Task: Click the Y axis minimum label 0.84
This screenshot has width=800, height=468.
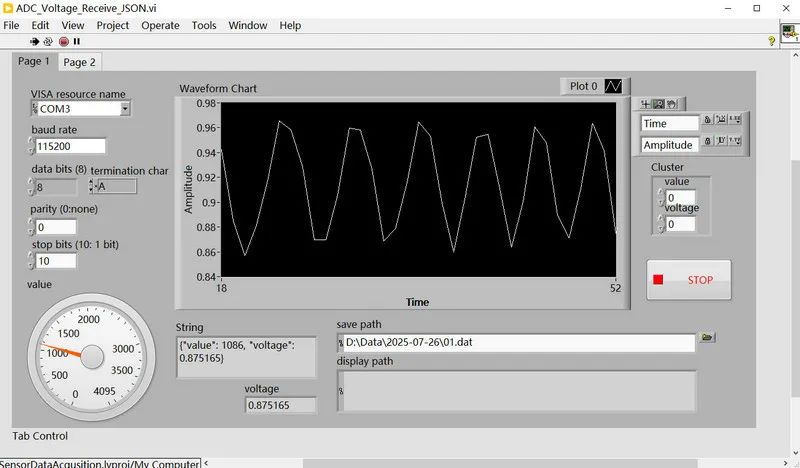Action: (x=206, y=277)
